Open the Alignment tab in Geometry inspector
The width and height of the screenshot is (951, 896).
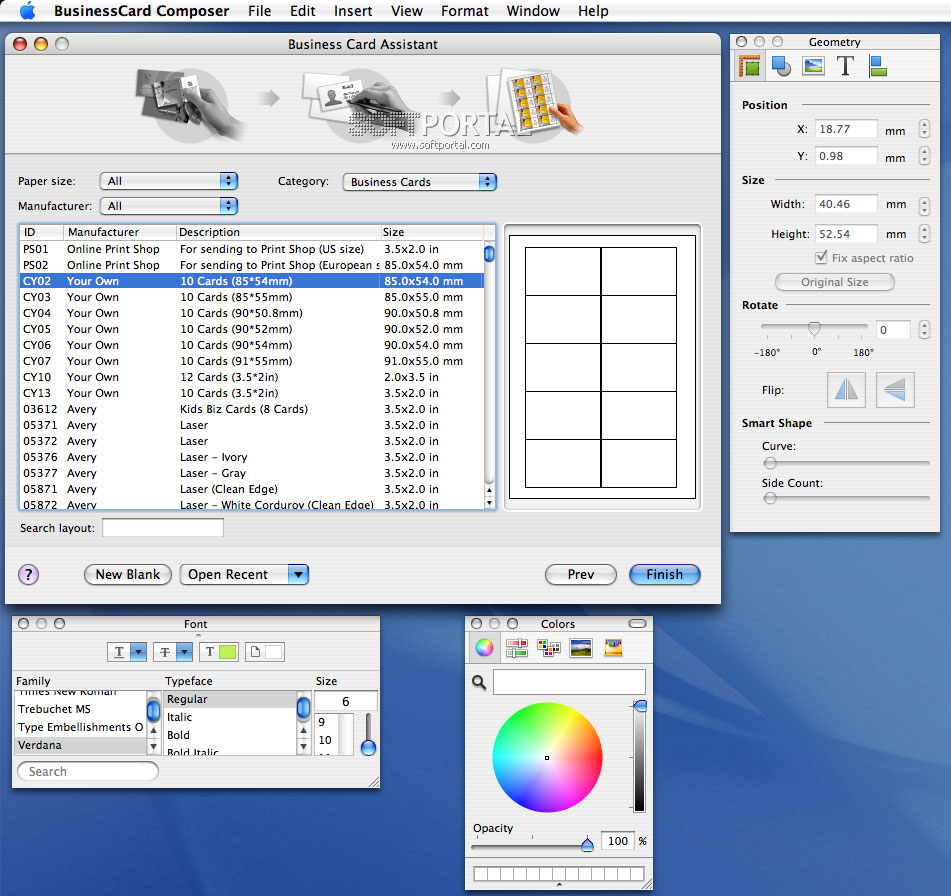[877, 66]
